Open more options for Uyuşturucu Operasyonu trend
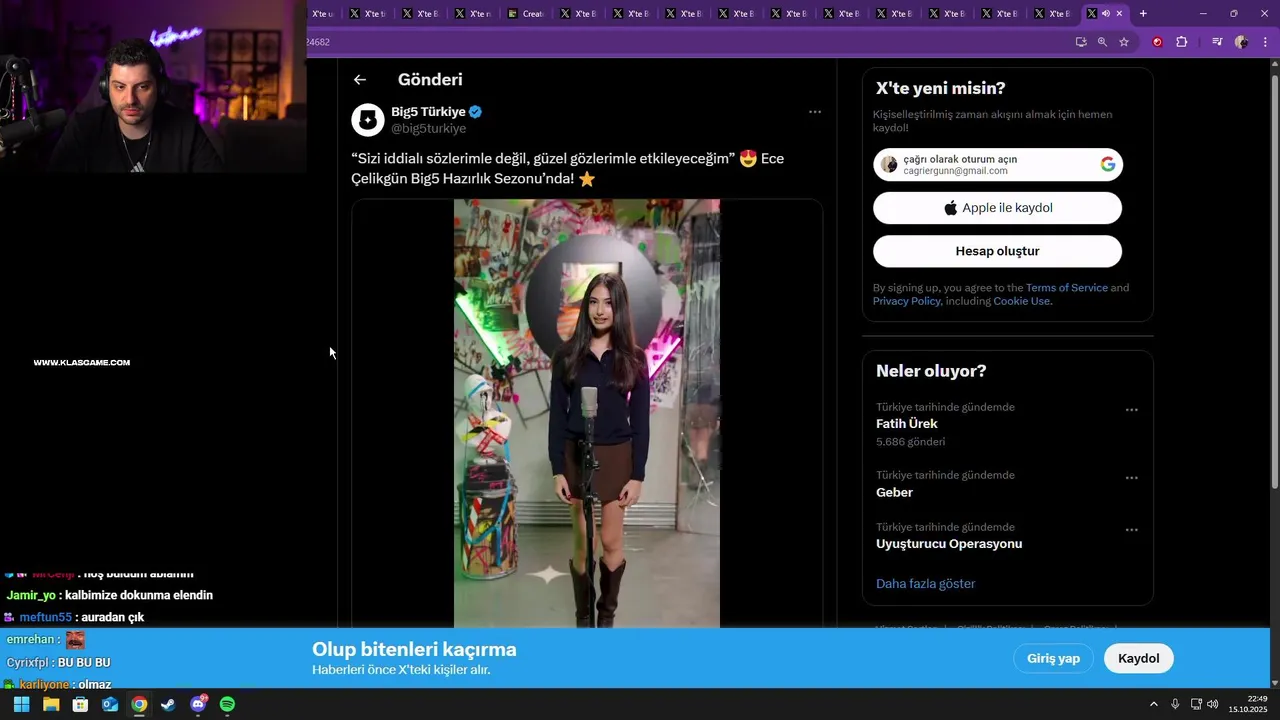The height and width of the screenshot is (720, 1280). point(1132,530)
